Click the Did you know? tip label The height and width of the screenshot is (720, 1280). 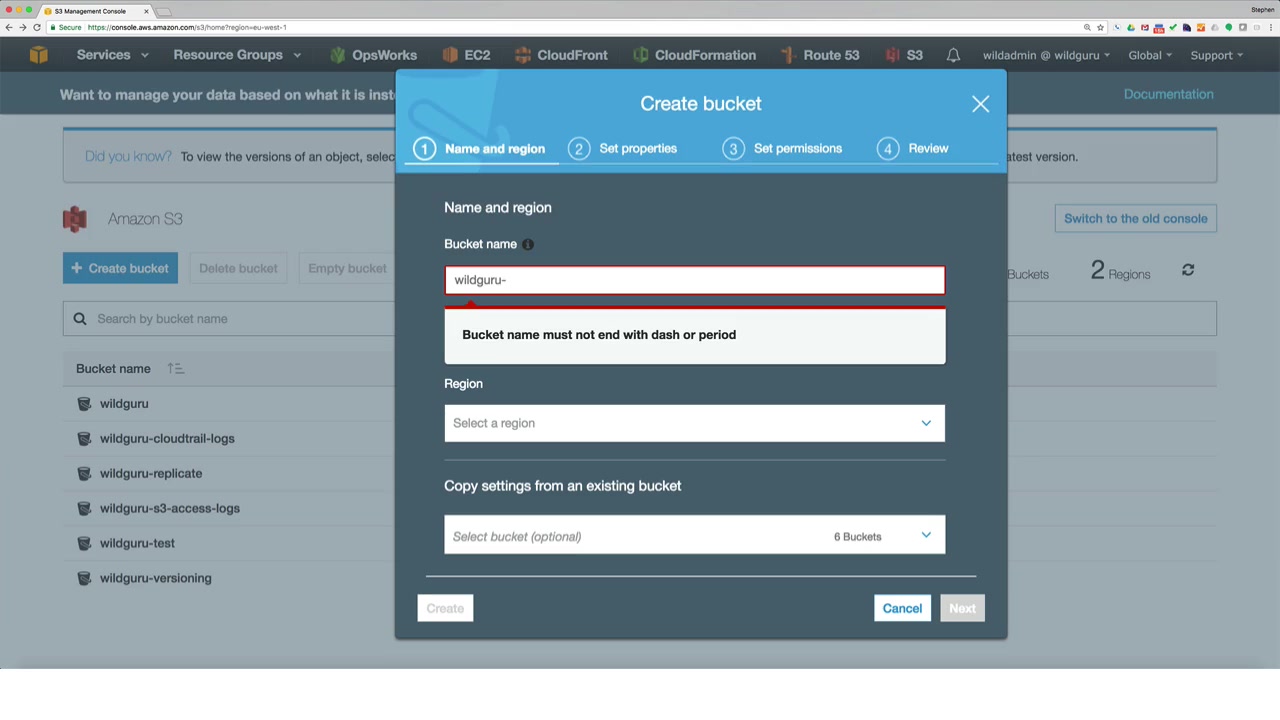(x=128, y=157)
